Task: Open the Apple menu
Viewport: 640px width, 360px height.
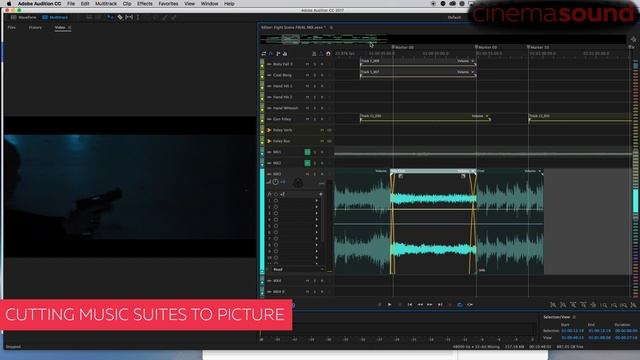Action: [9, 4]
